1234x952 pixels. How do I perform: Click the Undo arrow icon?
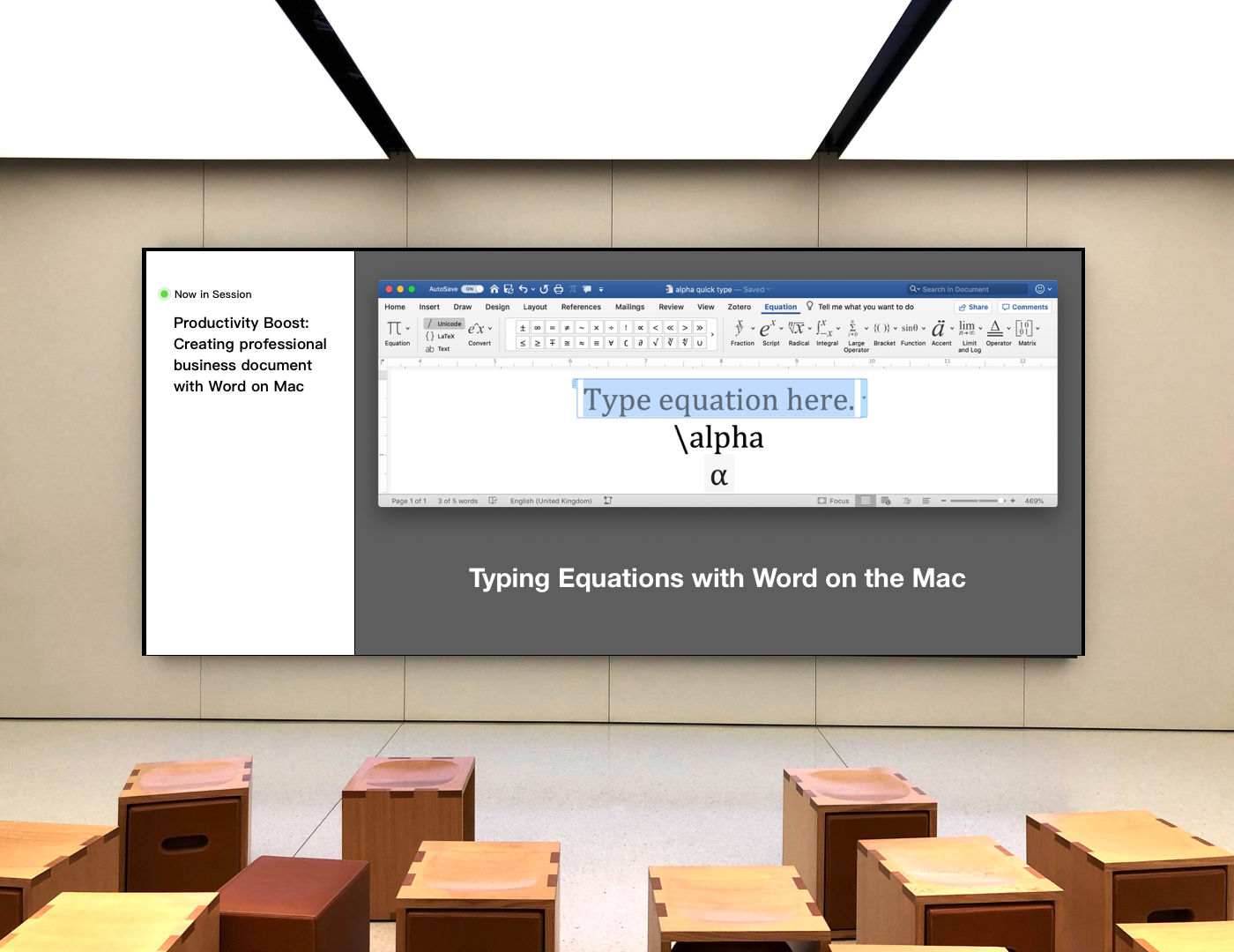[x=524, y=289]
